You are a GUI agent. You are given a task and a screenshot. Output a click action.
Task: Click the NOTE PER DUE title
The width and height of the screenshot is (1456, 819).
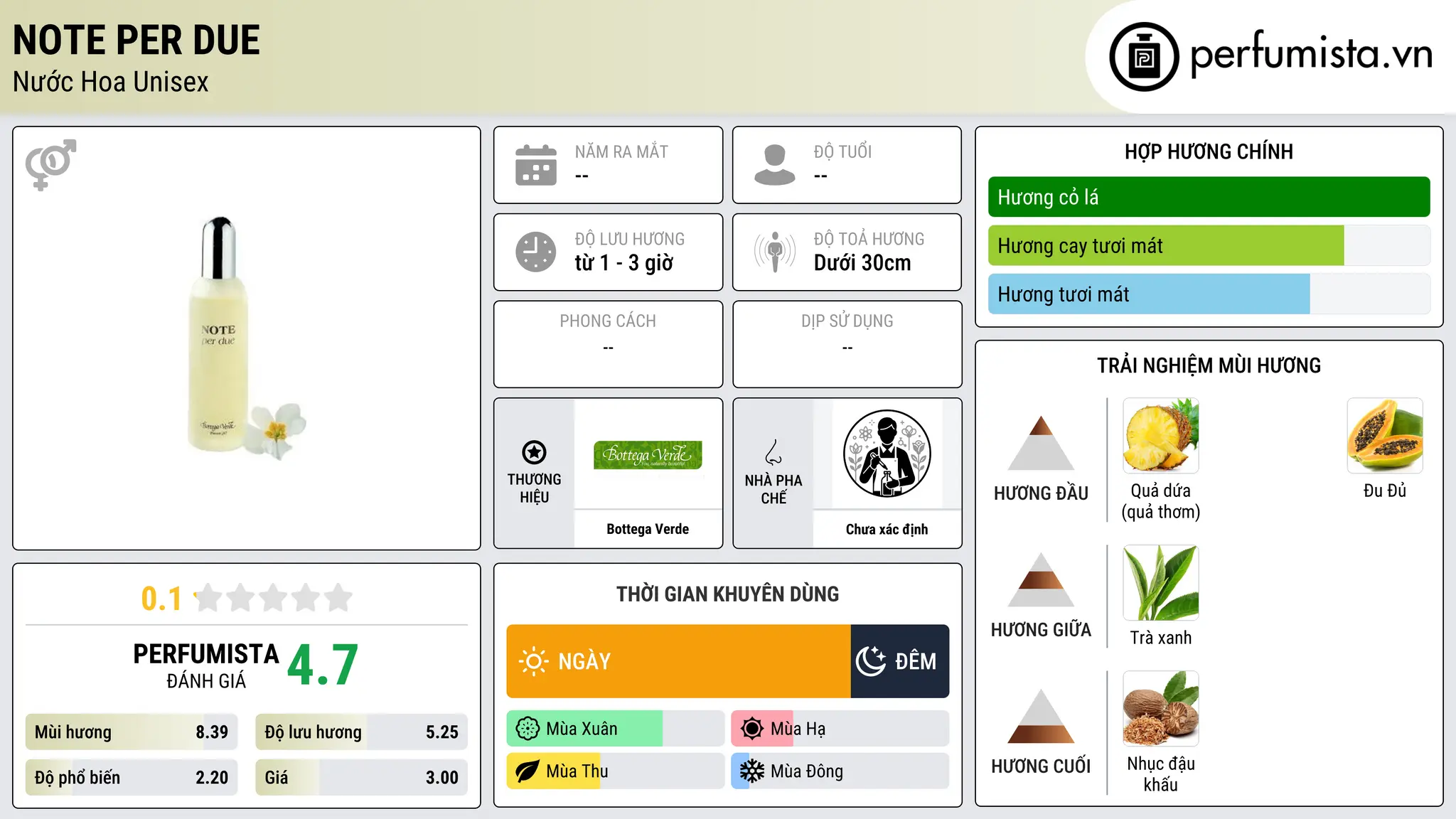[x=136, y=40]
